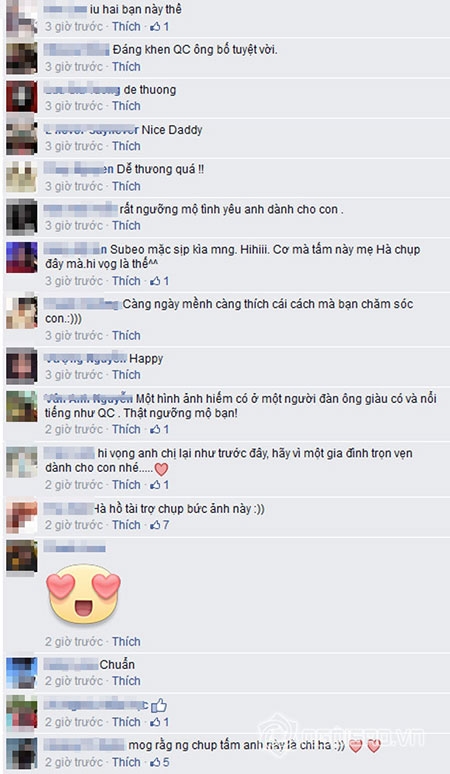This screenshot has width=450, height=774.
Task: View 7 likes on 'Hà hồ tài trợ' comment
Action: [159, 525]
